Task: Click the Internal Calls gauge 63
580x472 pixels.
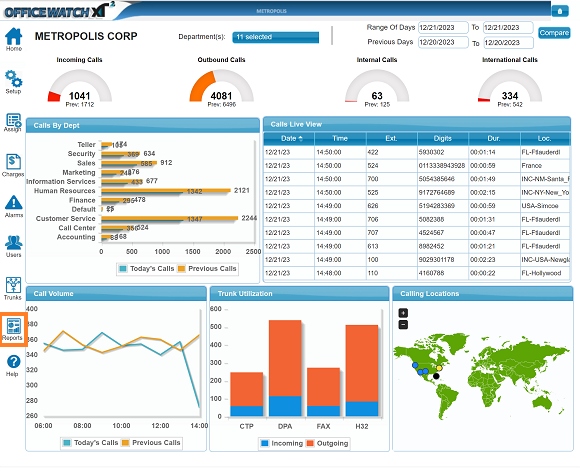Action: tap(377, 87)
